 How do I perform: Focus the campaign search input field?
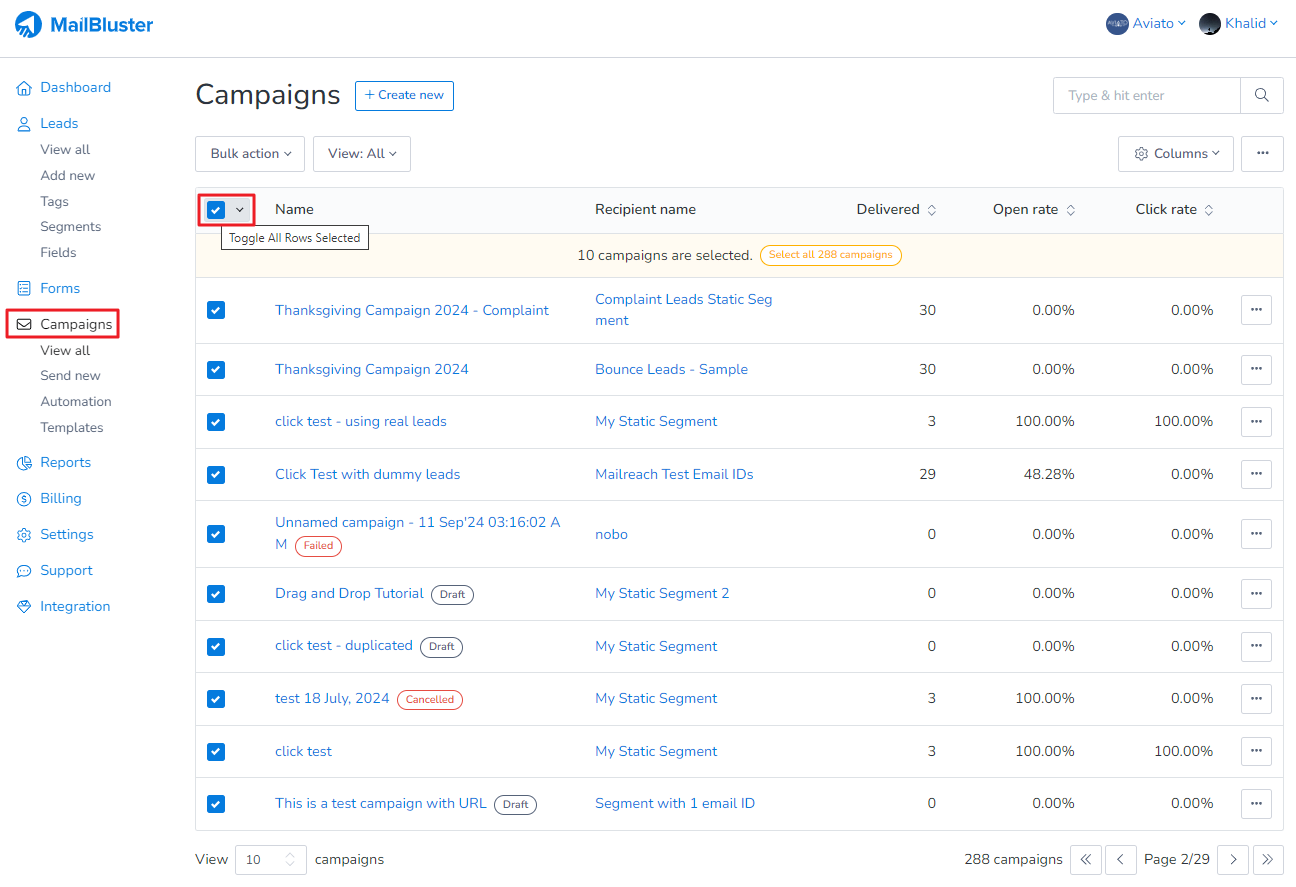pyautogui.click(x=1146, y=96)
